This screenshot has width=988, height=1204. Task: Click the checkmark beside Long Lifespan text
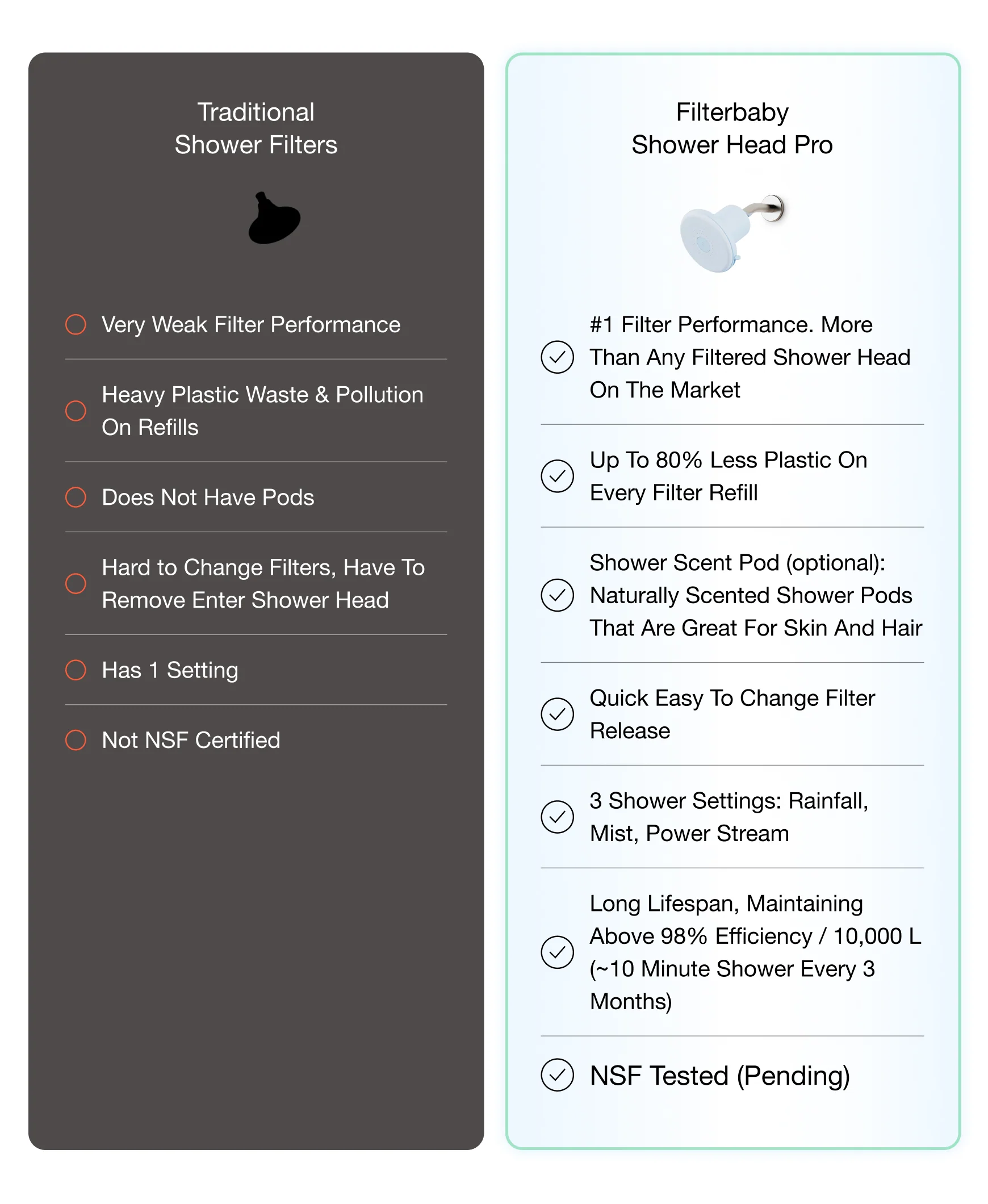[557, 952]
